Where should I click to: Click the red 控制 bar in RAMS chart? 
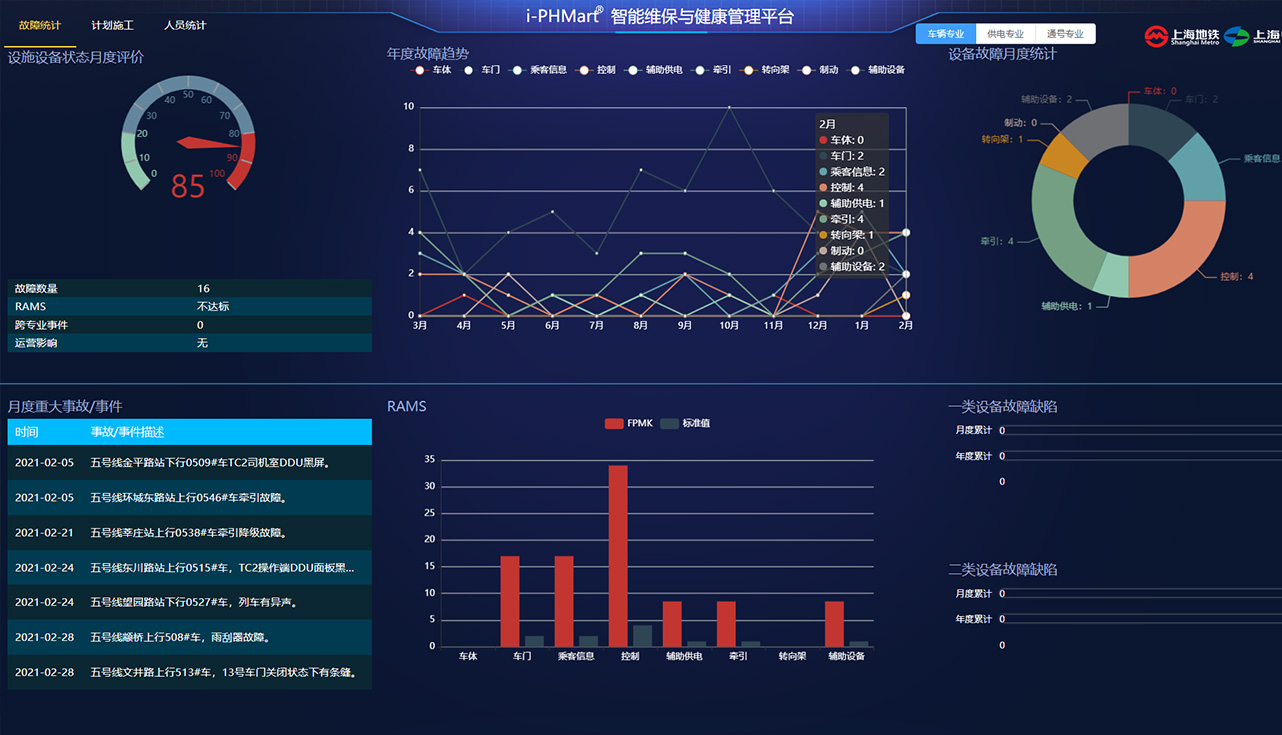pos(618,556)
